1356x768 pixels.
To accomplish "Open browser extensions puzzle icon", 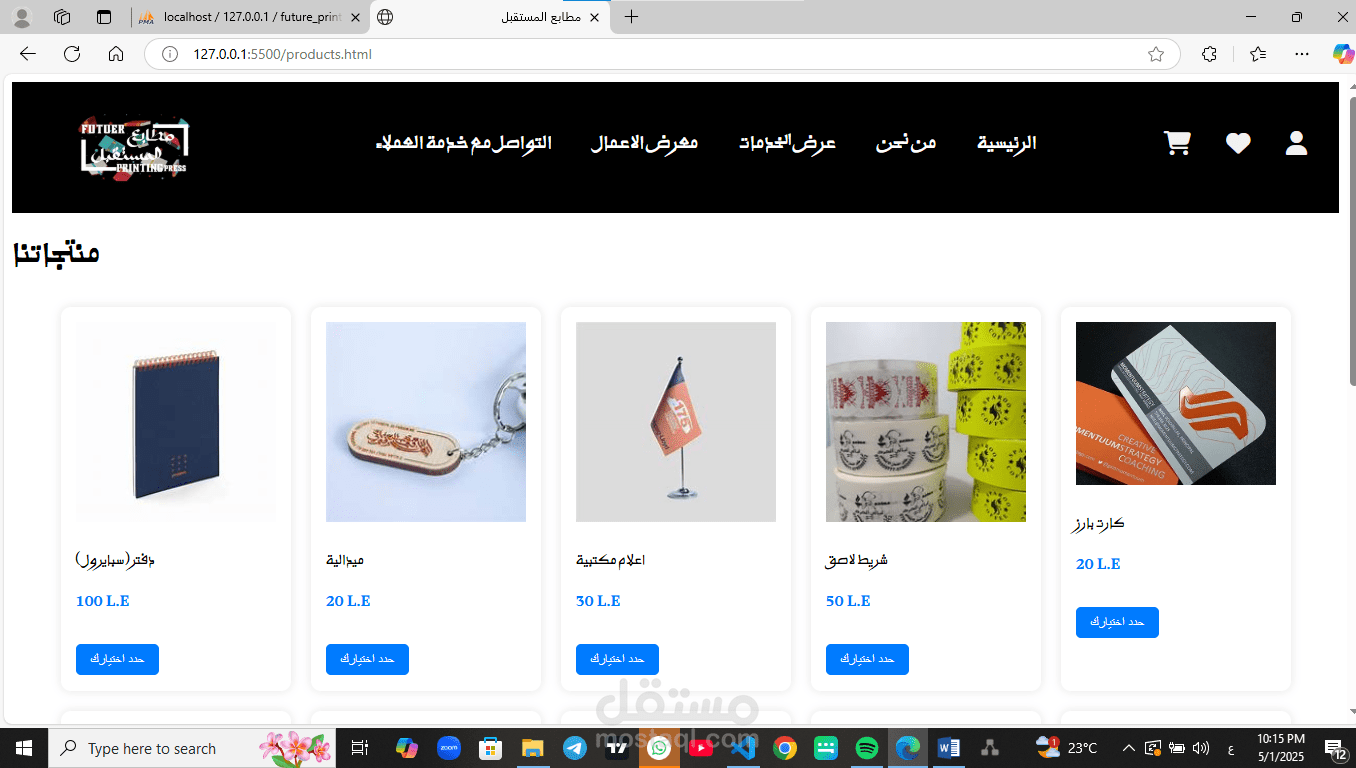I will 1209,54.
